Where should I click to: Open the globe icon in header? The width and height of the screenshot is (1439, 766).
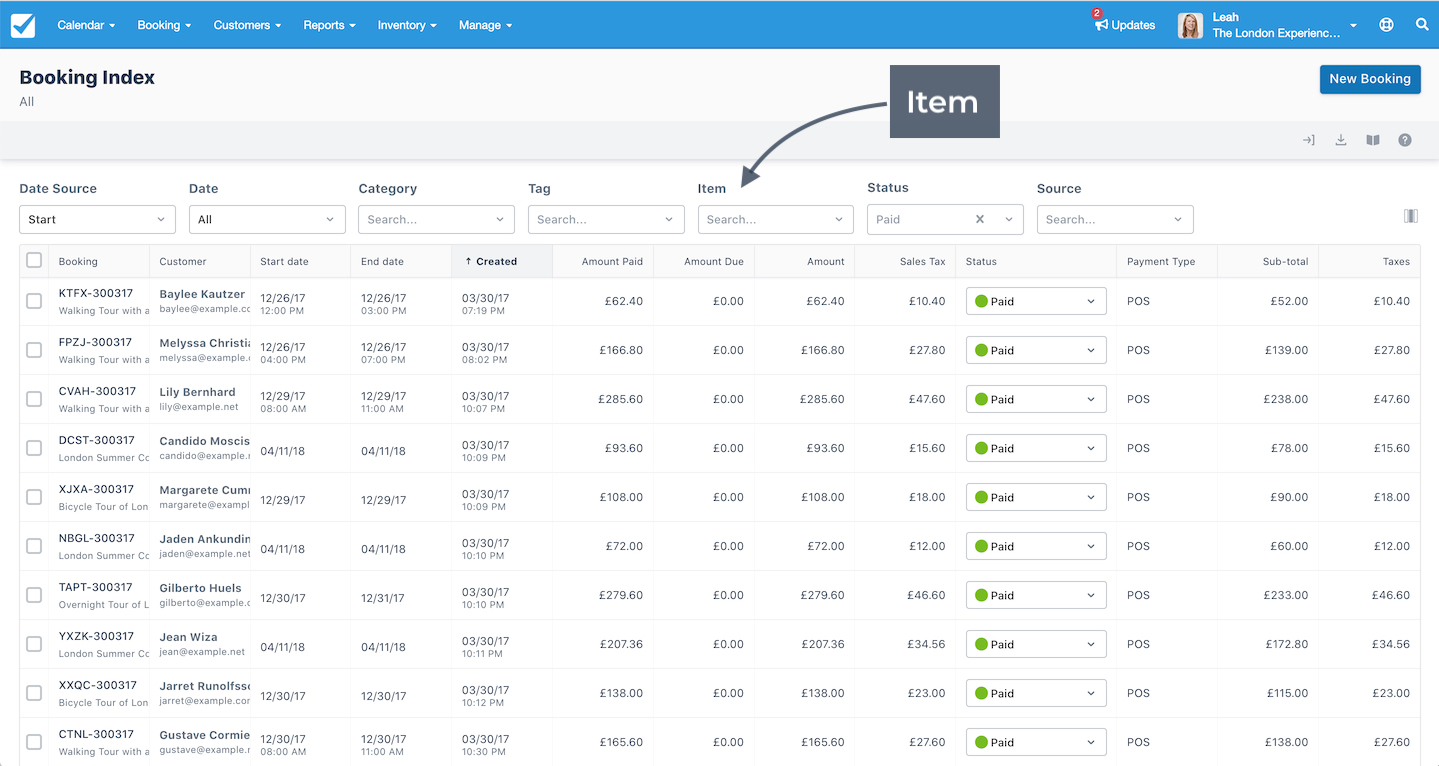coord(1386,25)
